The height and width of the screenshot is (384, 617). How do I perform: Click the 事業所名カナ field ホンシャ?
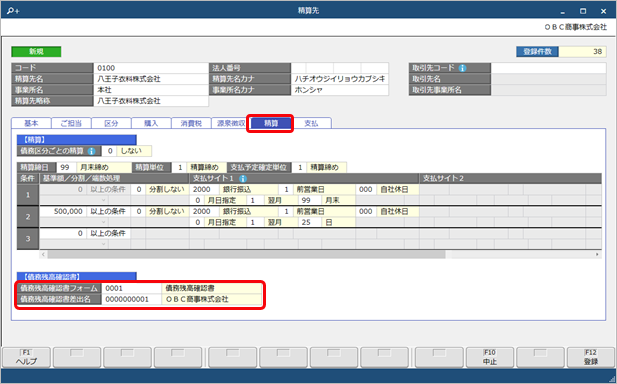click(x=340, y=90)
